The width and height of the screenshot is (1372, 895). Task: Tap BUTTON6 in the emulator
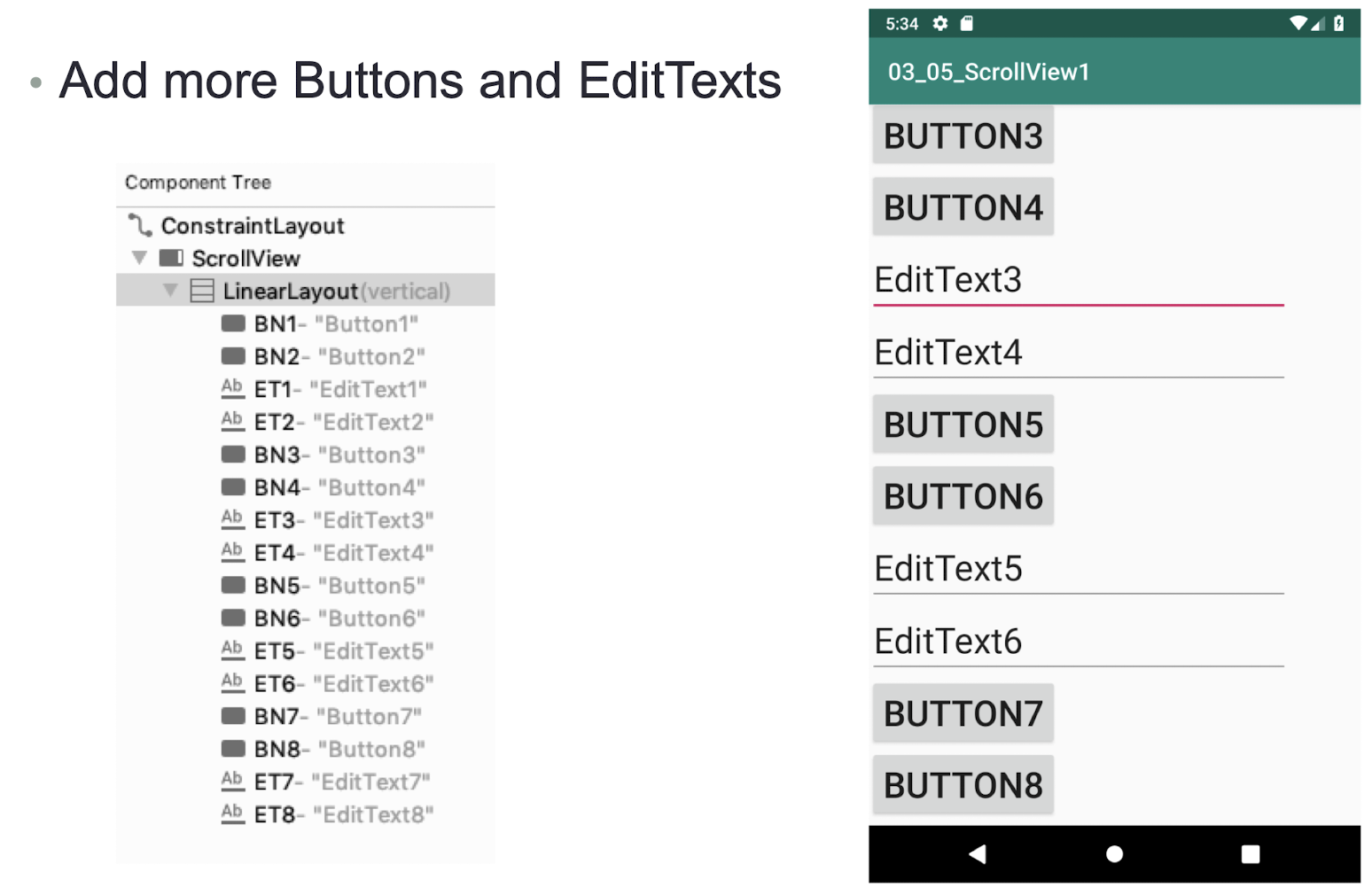point(963,496)
